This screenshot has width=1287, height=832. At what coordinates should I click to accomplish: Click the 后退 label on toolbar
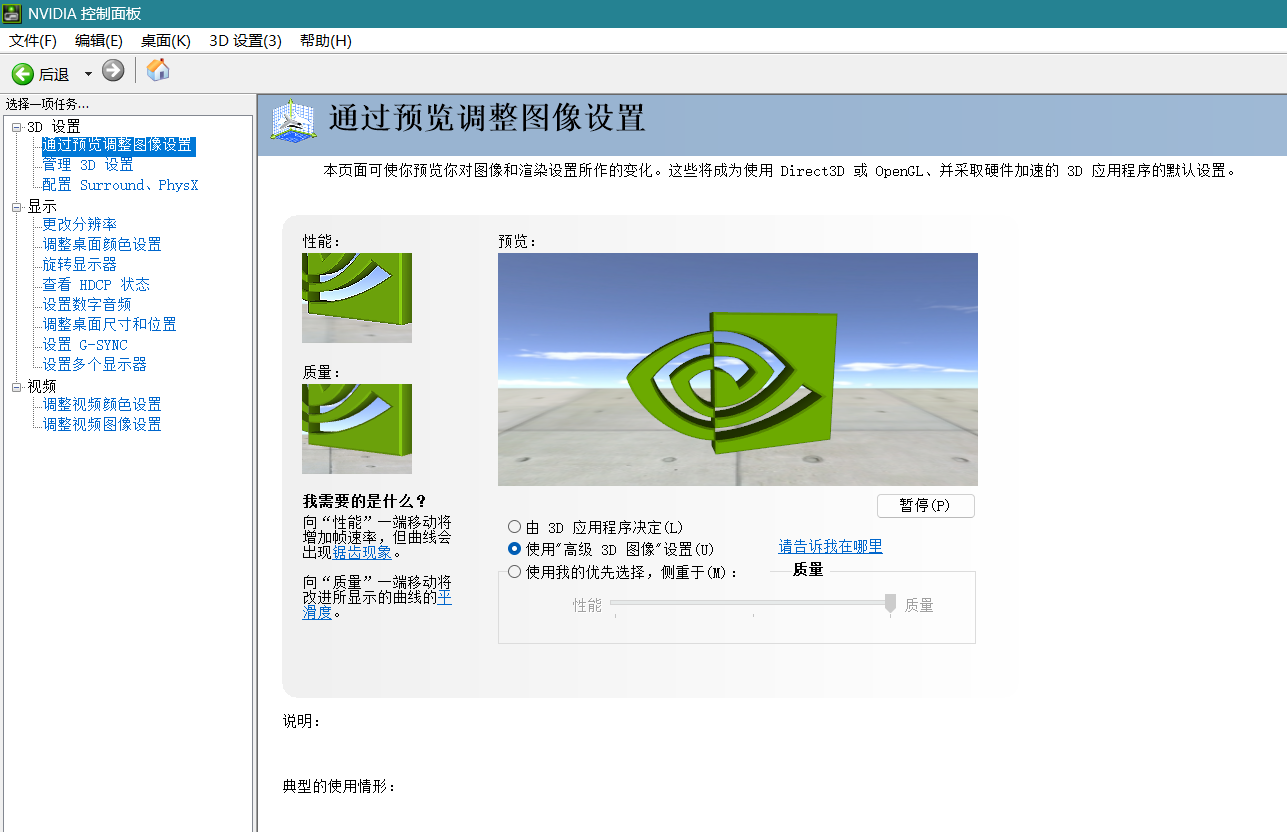54,74
